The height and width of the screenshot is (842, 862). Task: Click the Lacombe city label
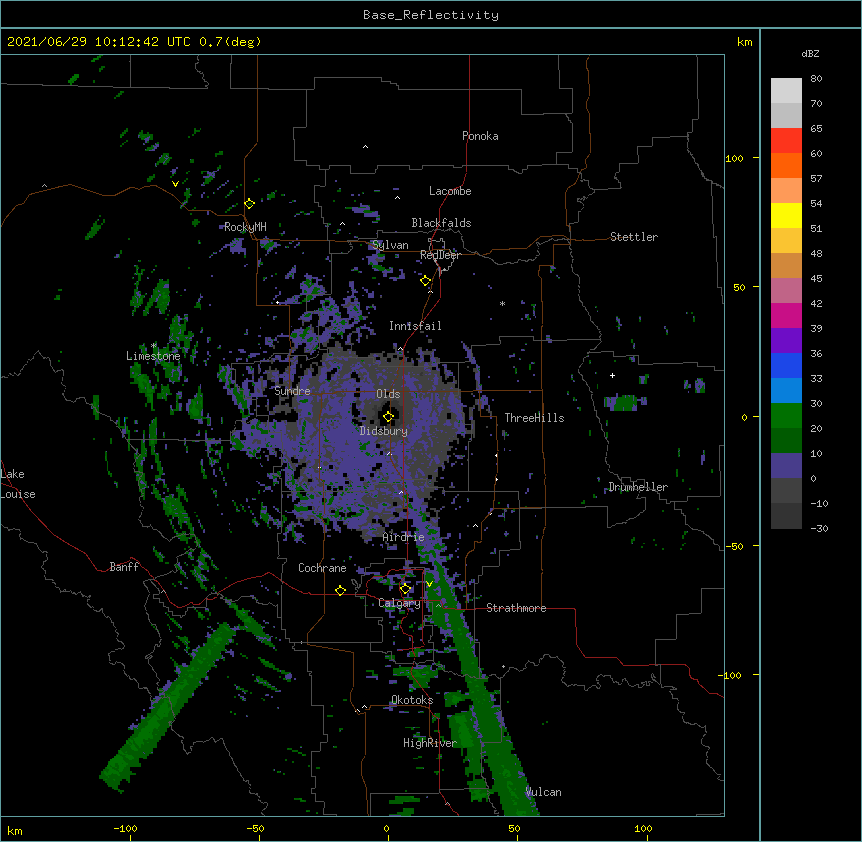coord(450,191)
